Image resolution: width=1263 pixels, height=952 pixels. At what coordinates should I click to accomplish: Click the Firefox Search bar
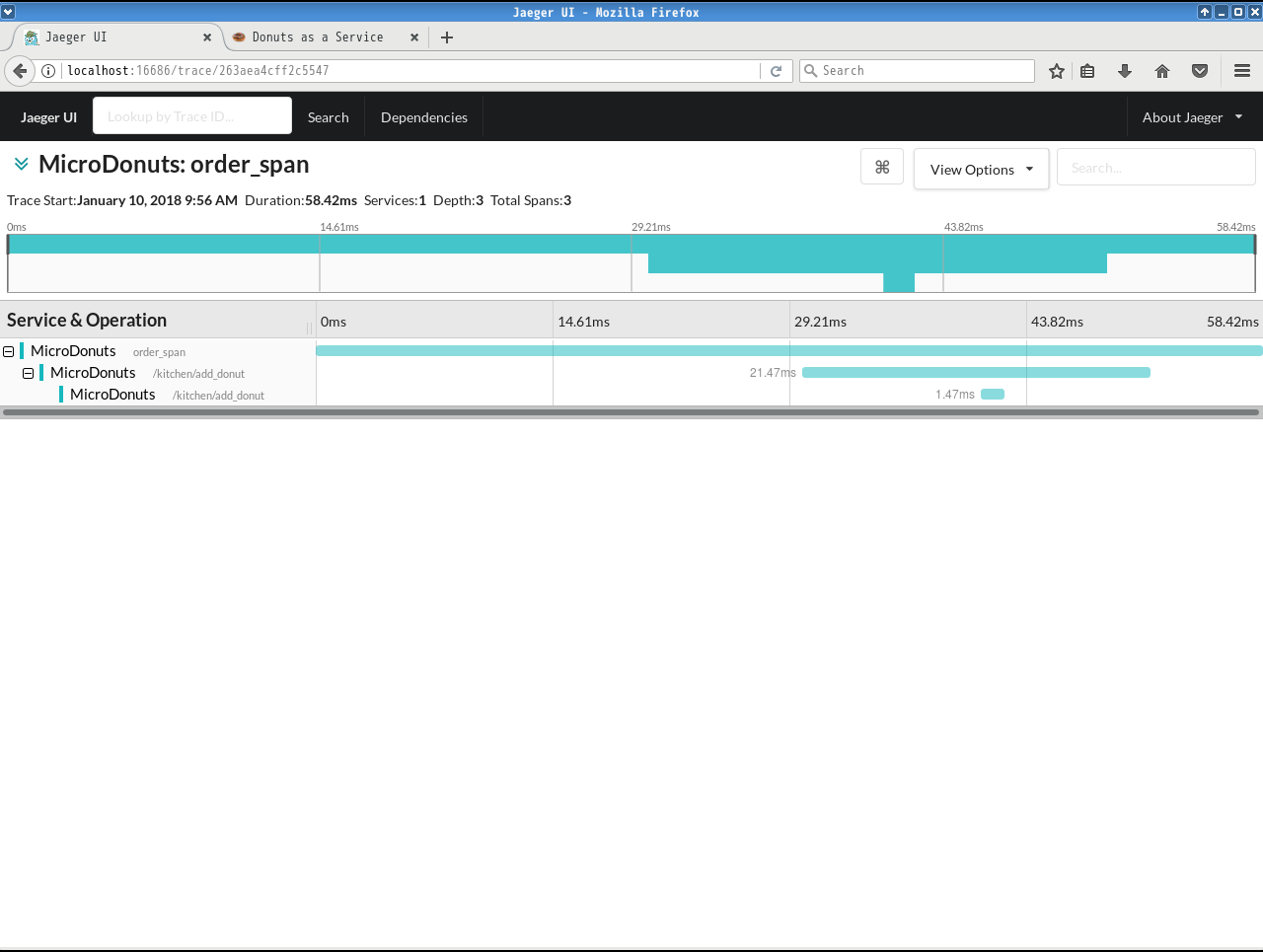pyautogui.click(x=917, y=71)
